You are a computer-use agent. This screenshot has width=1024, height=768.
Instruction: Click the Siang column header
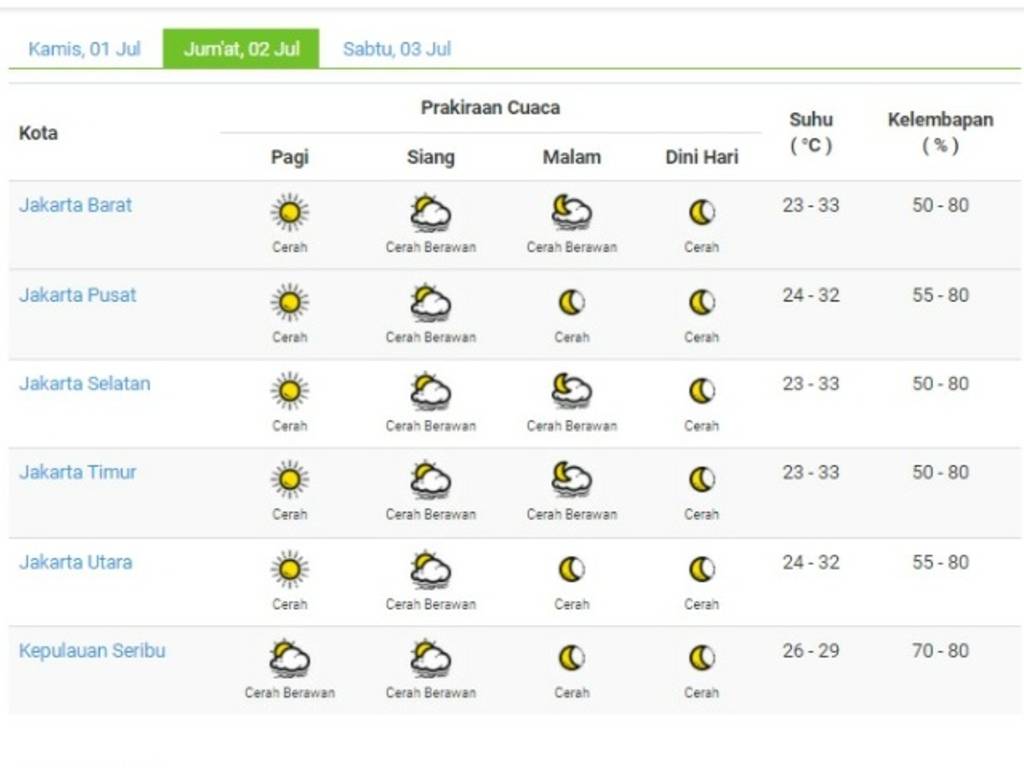tap(430, 157)
